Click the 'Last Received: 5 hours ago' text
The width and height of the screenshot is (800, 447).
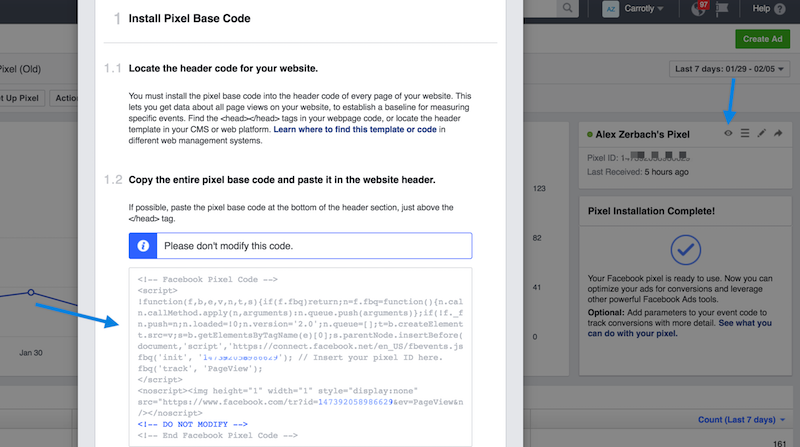(637, 172)
